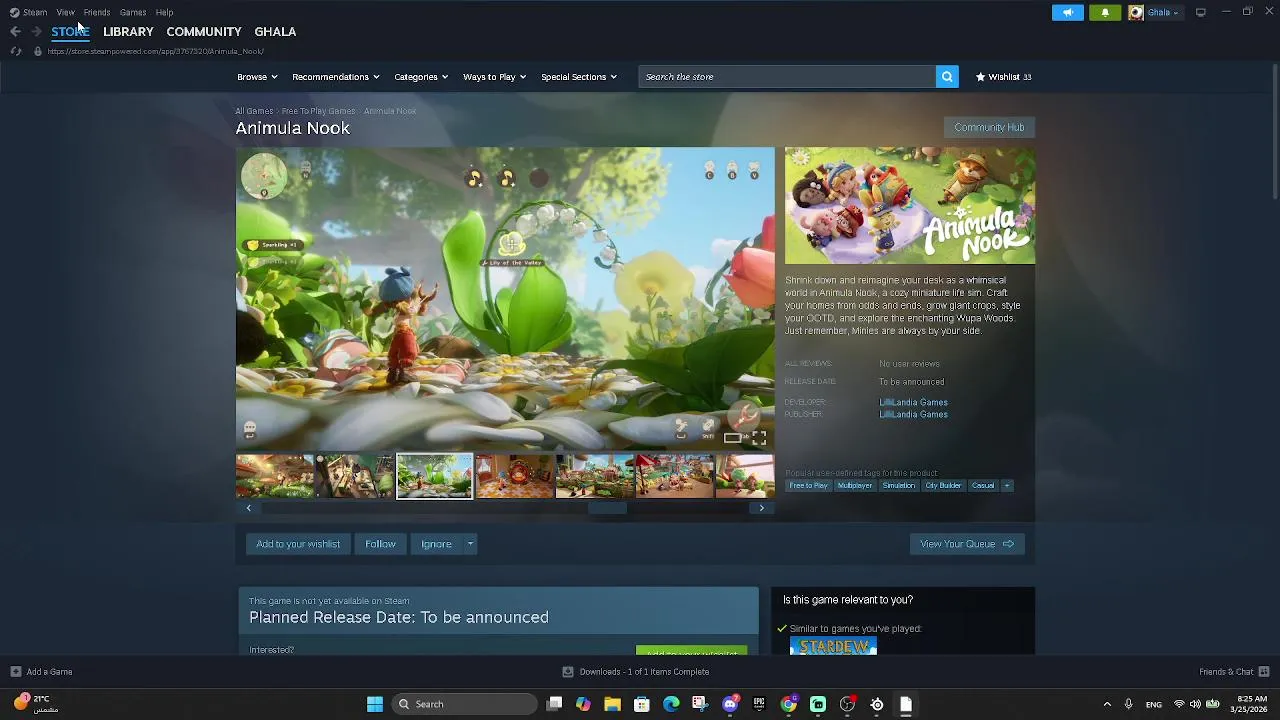Open Microsoft Edge from the taskbar

(x=671, y=704)
